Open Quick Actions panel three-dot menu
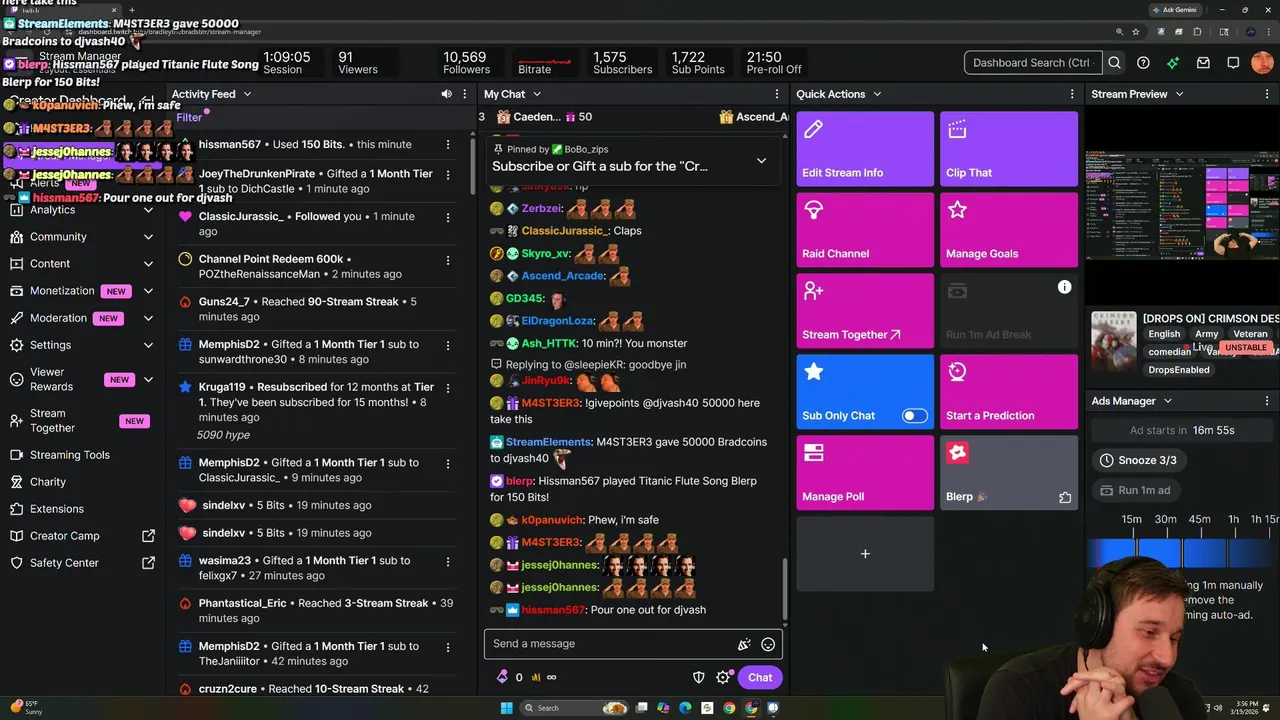Image resolution: width=1280 pixels, height=720 pixels. click(x=1073, y=94)
